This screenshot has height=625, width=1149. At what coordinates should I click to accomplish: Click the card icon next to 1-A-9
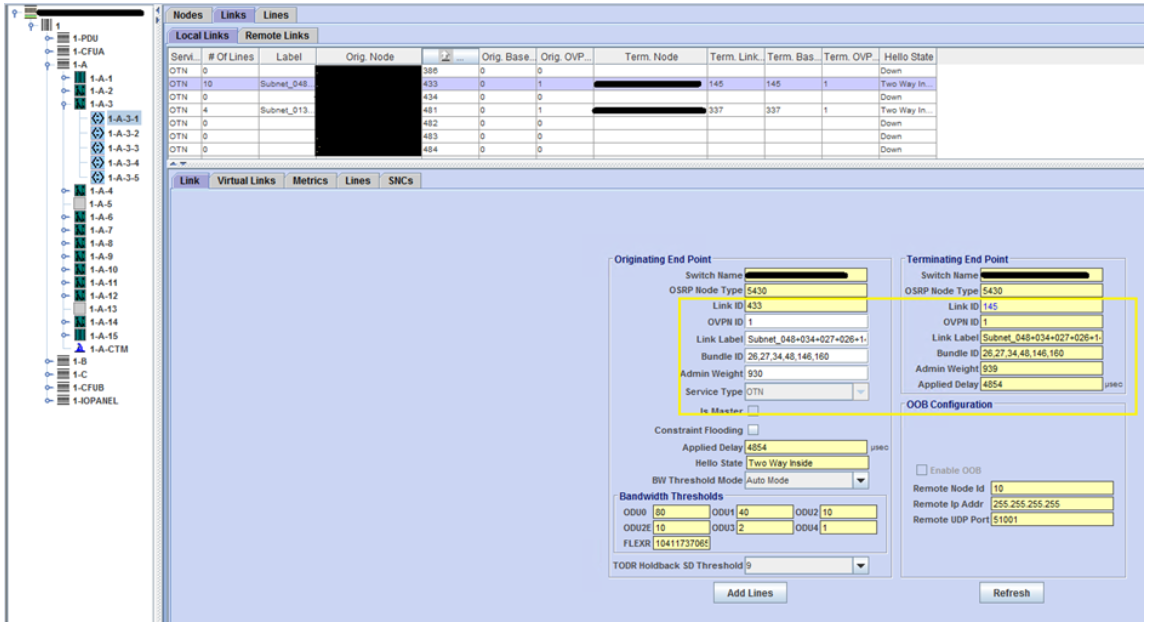point(80,256)
